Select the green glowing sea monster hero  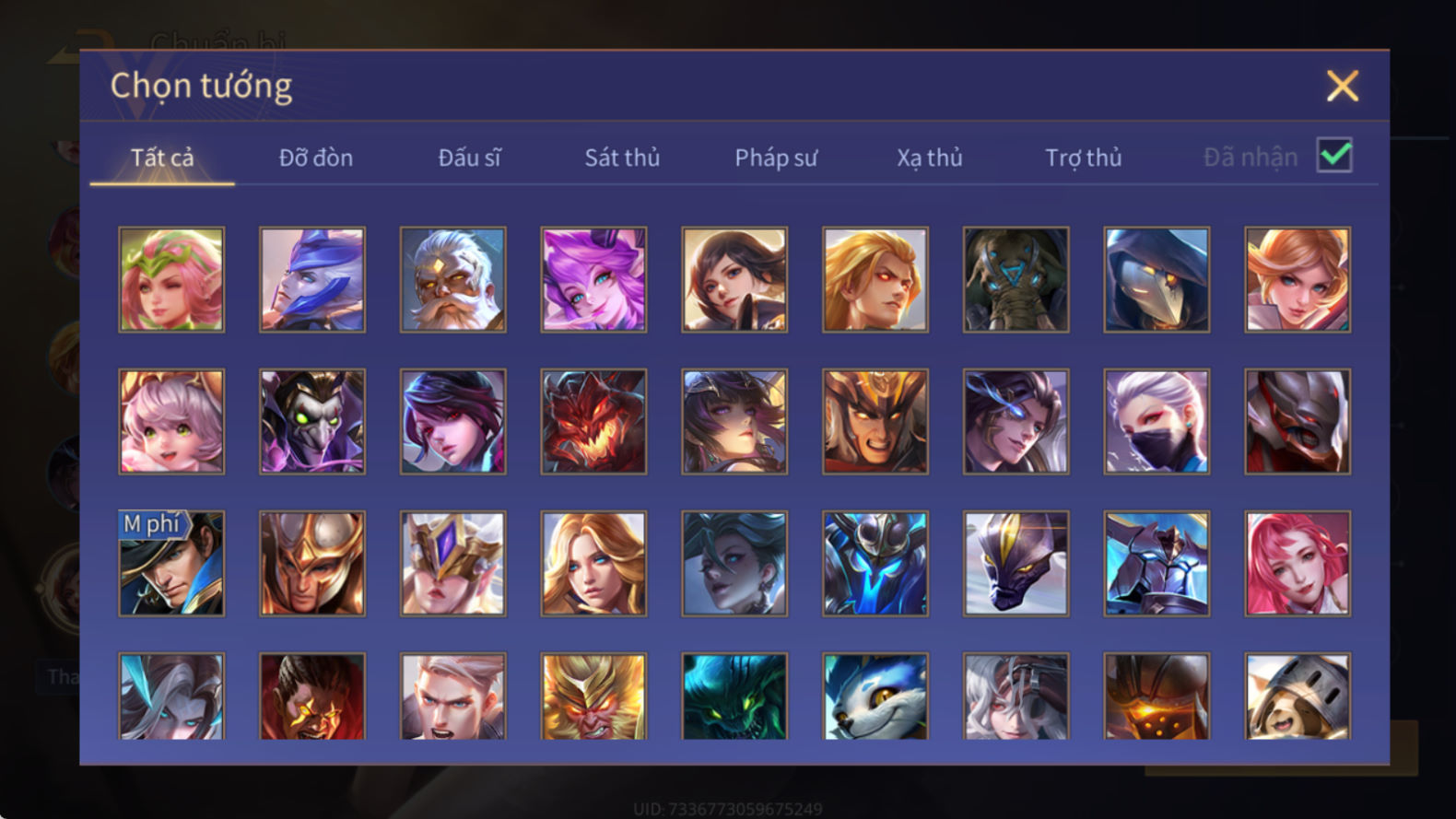(734, 696)
